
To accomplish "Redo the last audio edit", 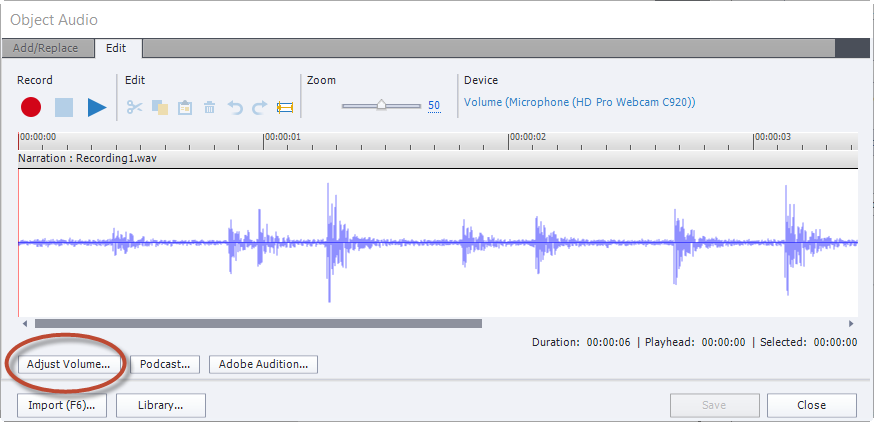I will click(x=260, y=107).
